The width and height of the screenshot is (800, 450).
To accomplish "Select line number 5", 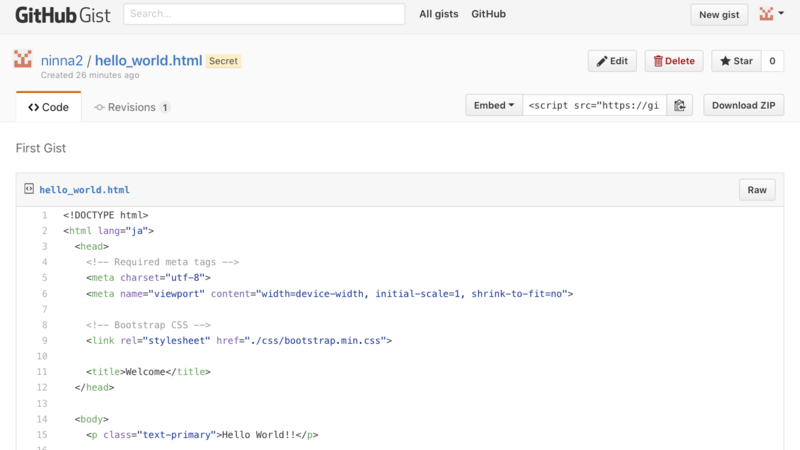I will (44, 278).
